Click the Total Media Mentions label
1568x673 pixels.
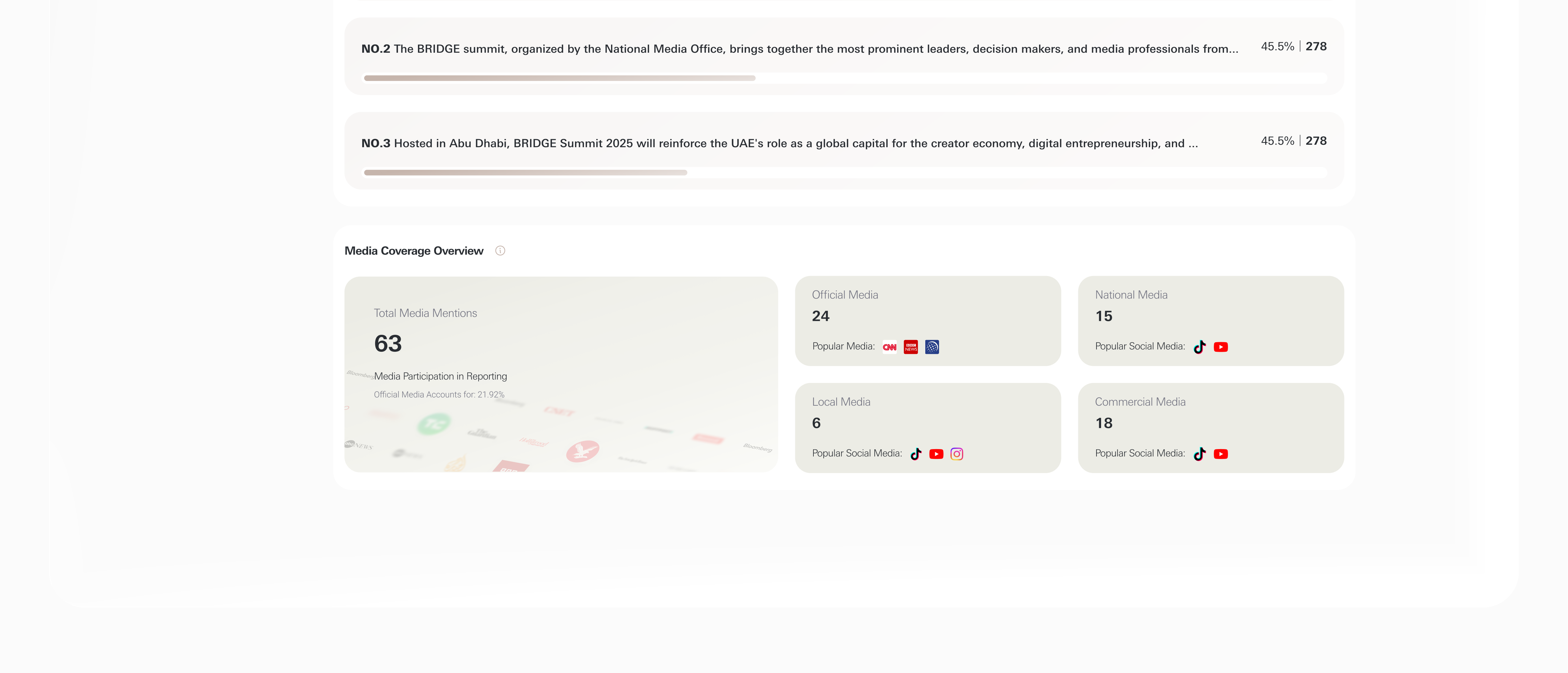(x=425, y=313)
